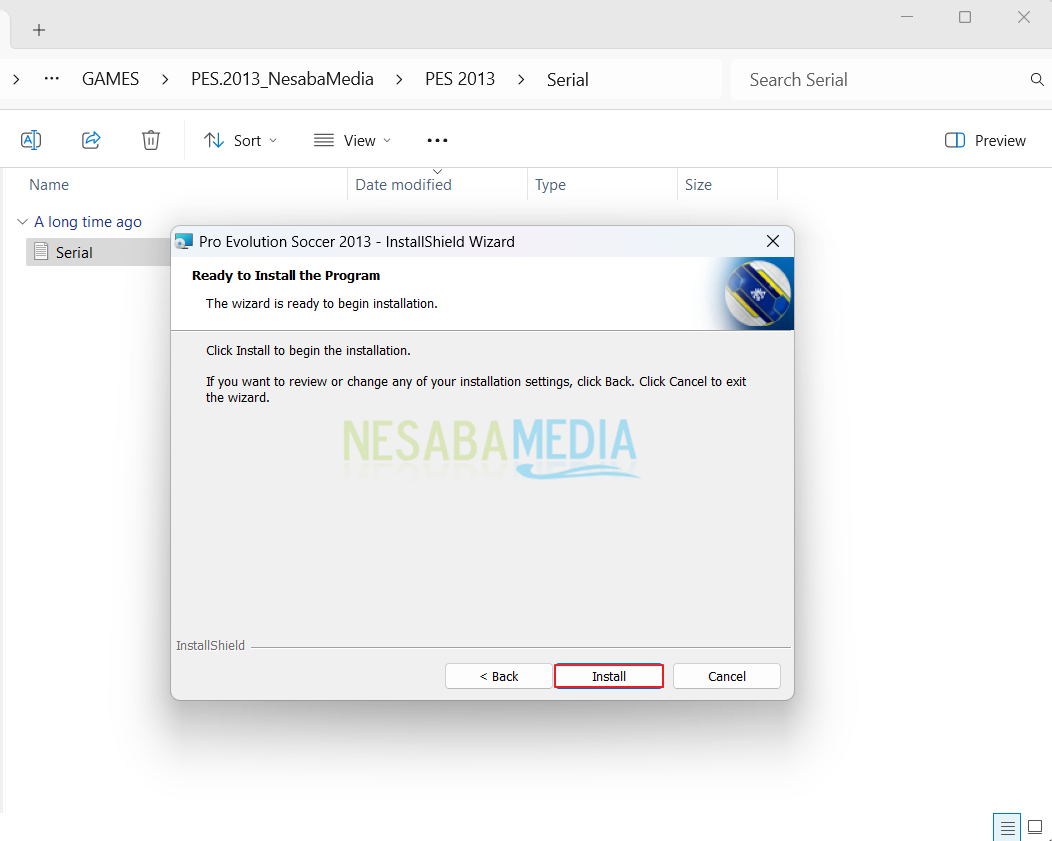Open a new tab with plus icon
Image resolution: width=1052 pixels, height=841 pixels.
[x=39, y=30]
